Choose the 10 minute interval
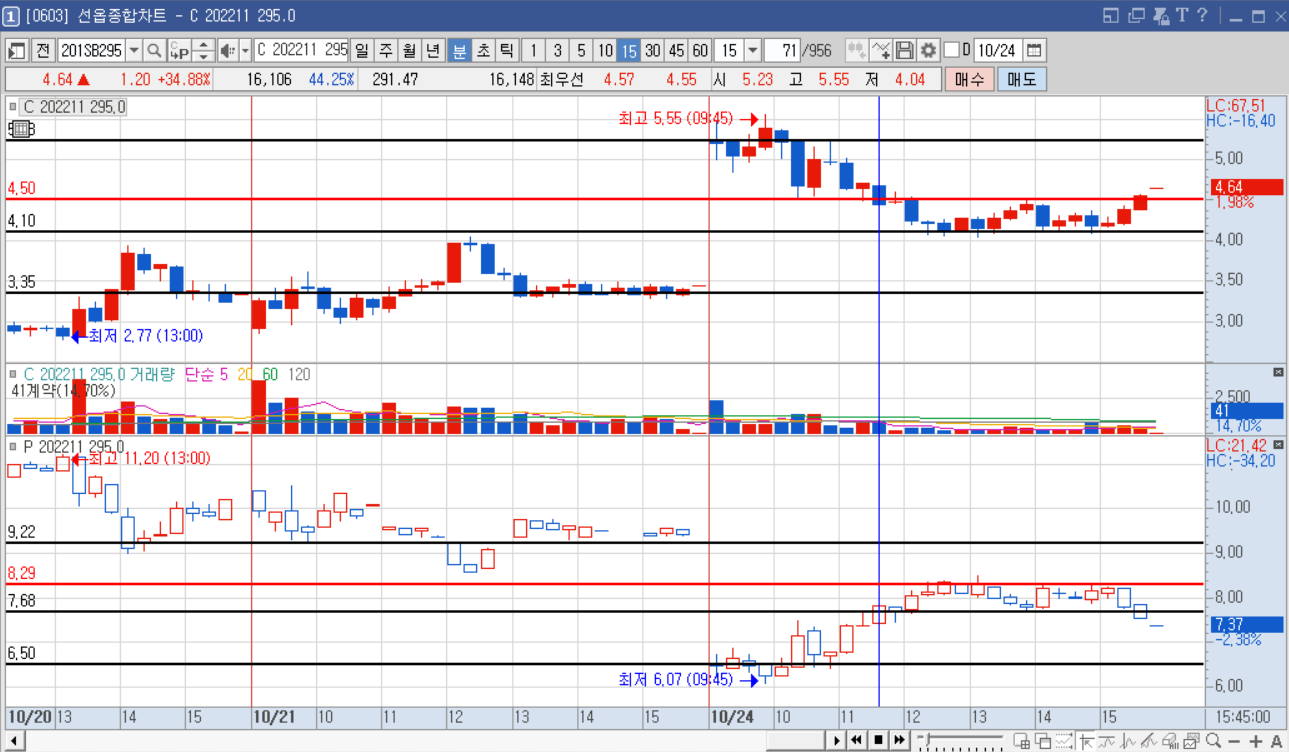This screenshot has width=1289, height=752. (x=605, y=50)
